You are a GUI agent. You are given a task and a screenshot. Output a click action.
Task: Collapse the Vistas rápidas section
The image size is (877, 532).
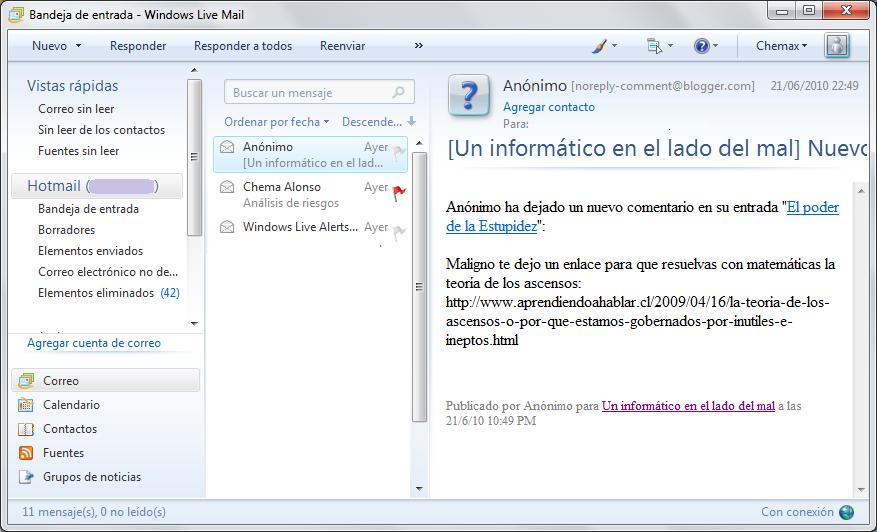tap(73, 86)
